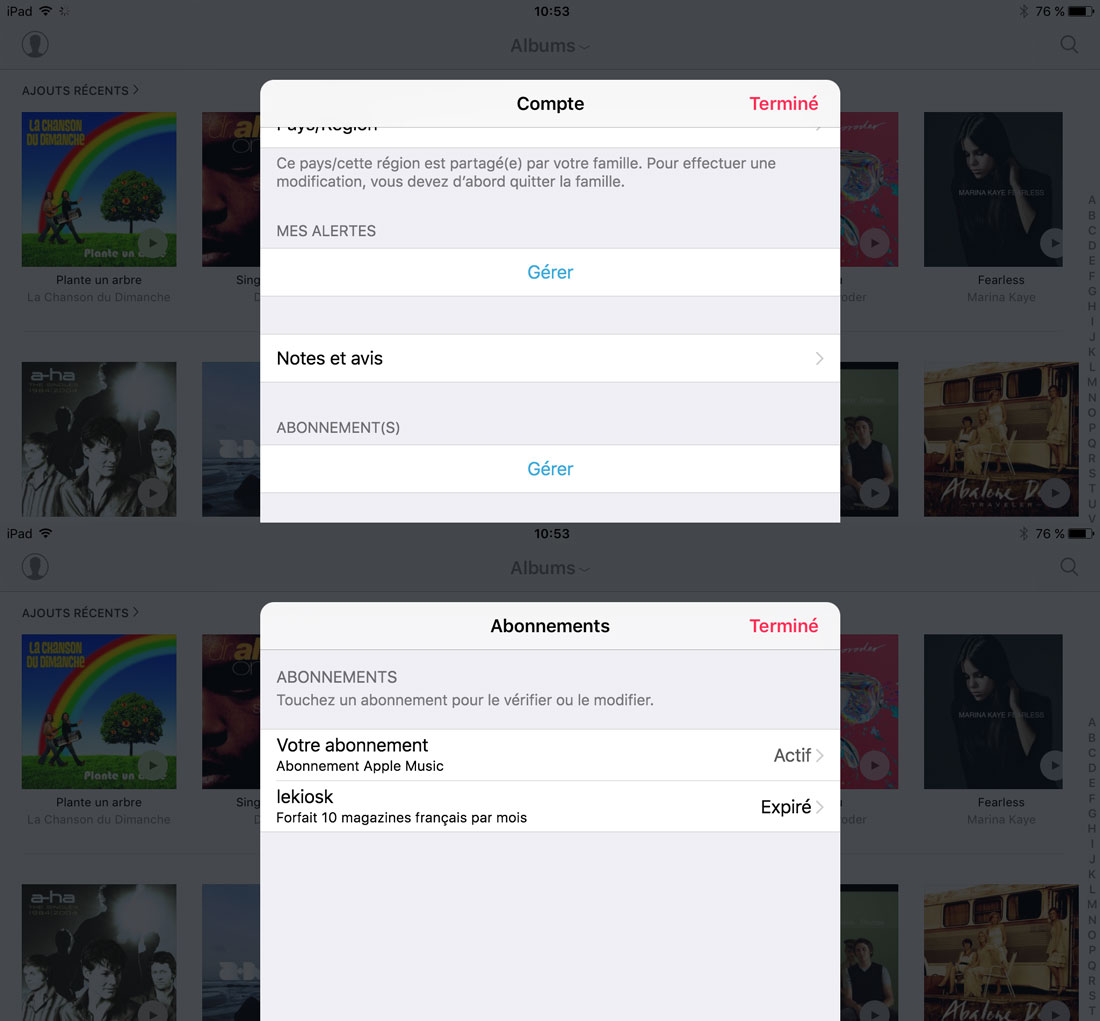The image size is (1100, 1021).
Task: Open the account profile icon in top screenshot
Action: 34,45
